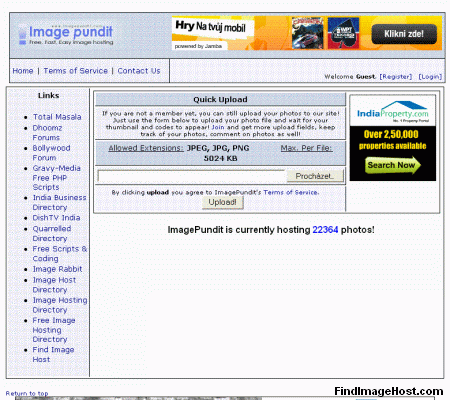The height and width of the screenshot is (400, 450).
Task: Click the Links sidebar heading
Action: (x=48, y=95)
